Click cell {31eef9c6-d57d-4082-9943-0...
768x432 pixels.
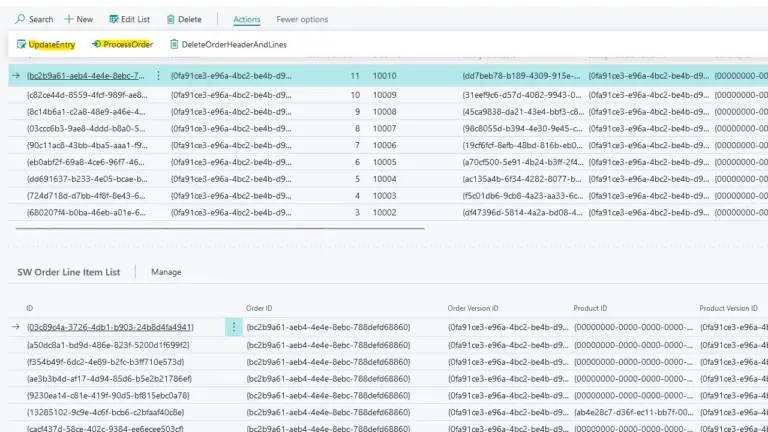coord(522,95)
